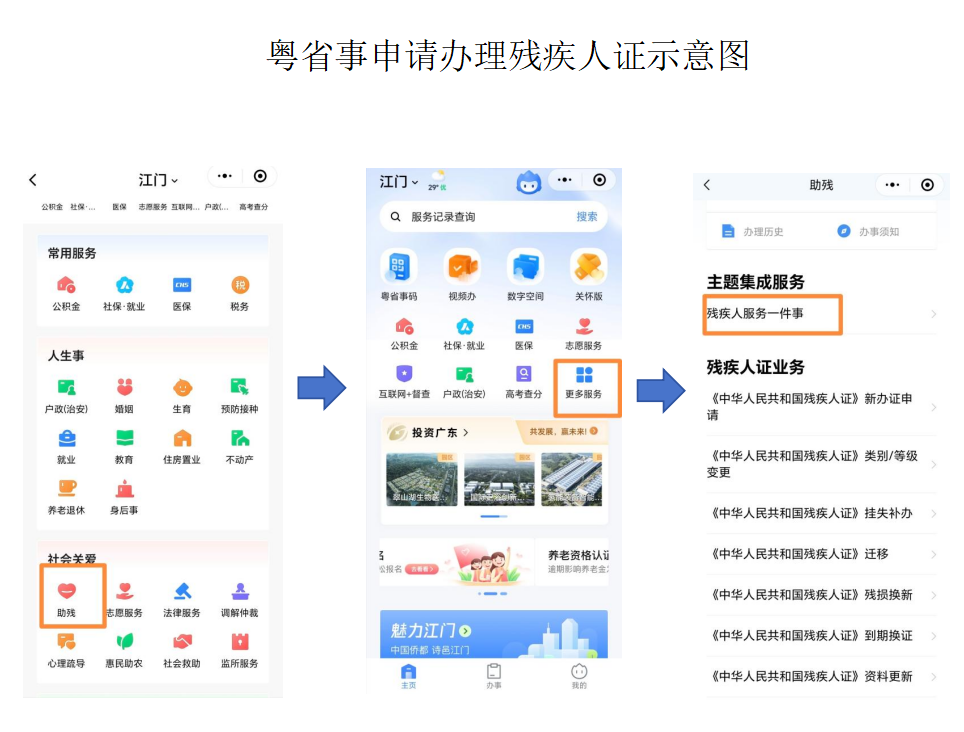Viewport: 964px width, 732px height.
Task: Tap the 粤省事码 QR code icon
Action: 399,268
